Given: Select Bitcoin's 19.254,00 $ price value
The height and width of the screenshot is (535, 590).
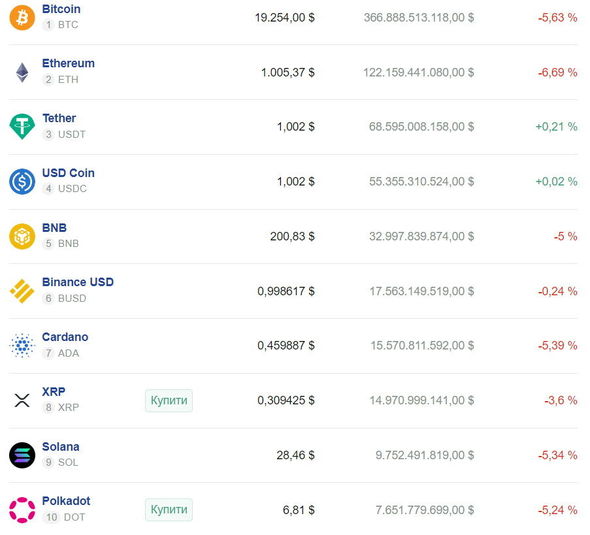Looking at the screenshot, I should tap(285, 18).
